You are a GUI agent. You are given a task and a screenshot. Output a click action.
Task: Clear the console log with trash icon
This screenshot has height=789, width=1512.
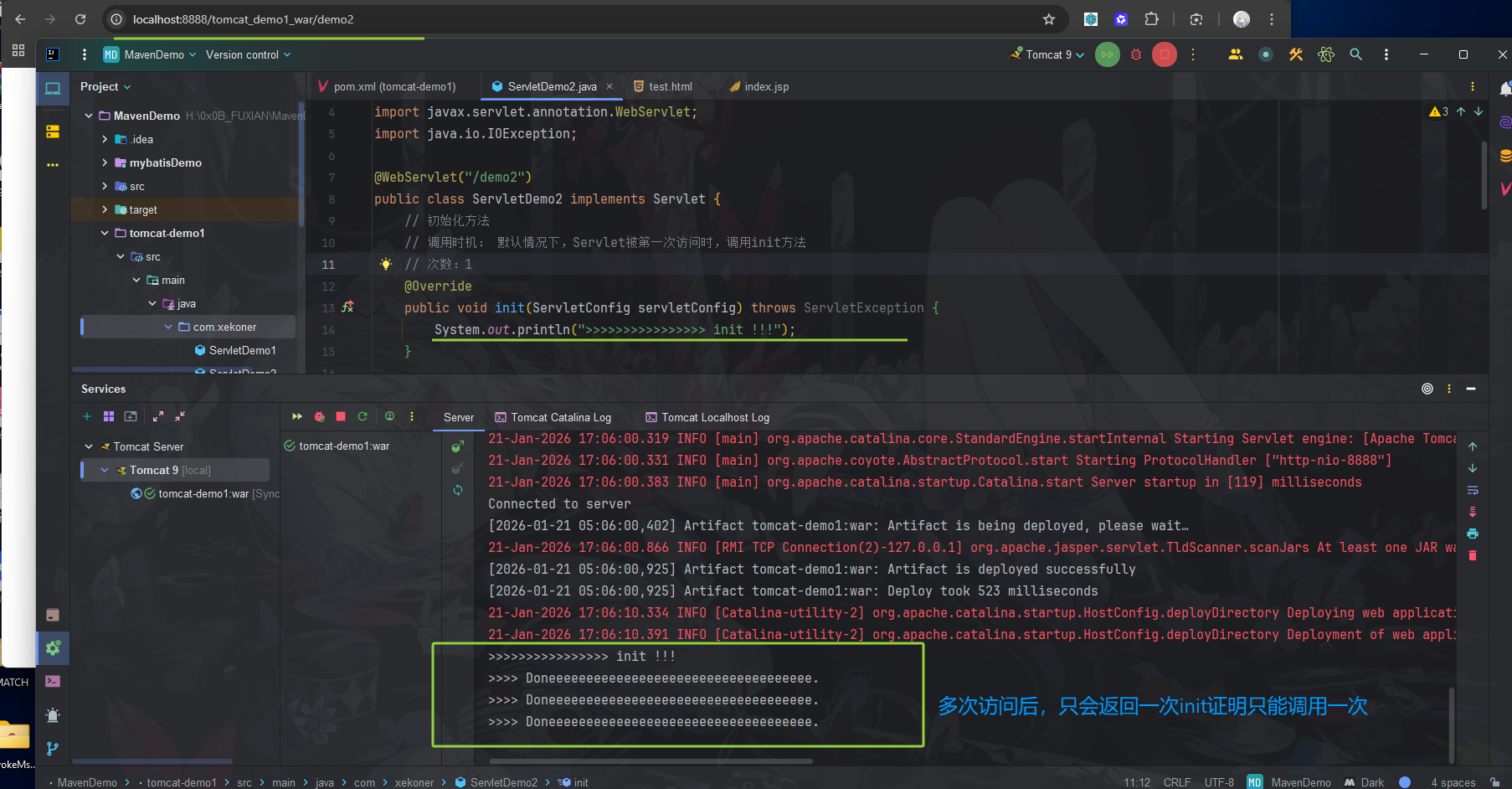point(1473,555)
